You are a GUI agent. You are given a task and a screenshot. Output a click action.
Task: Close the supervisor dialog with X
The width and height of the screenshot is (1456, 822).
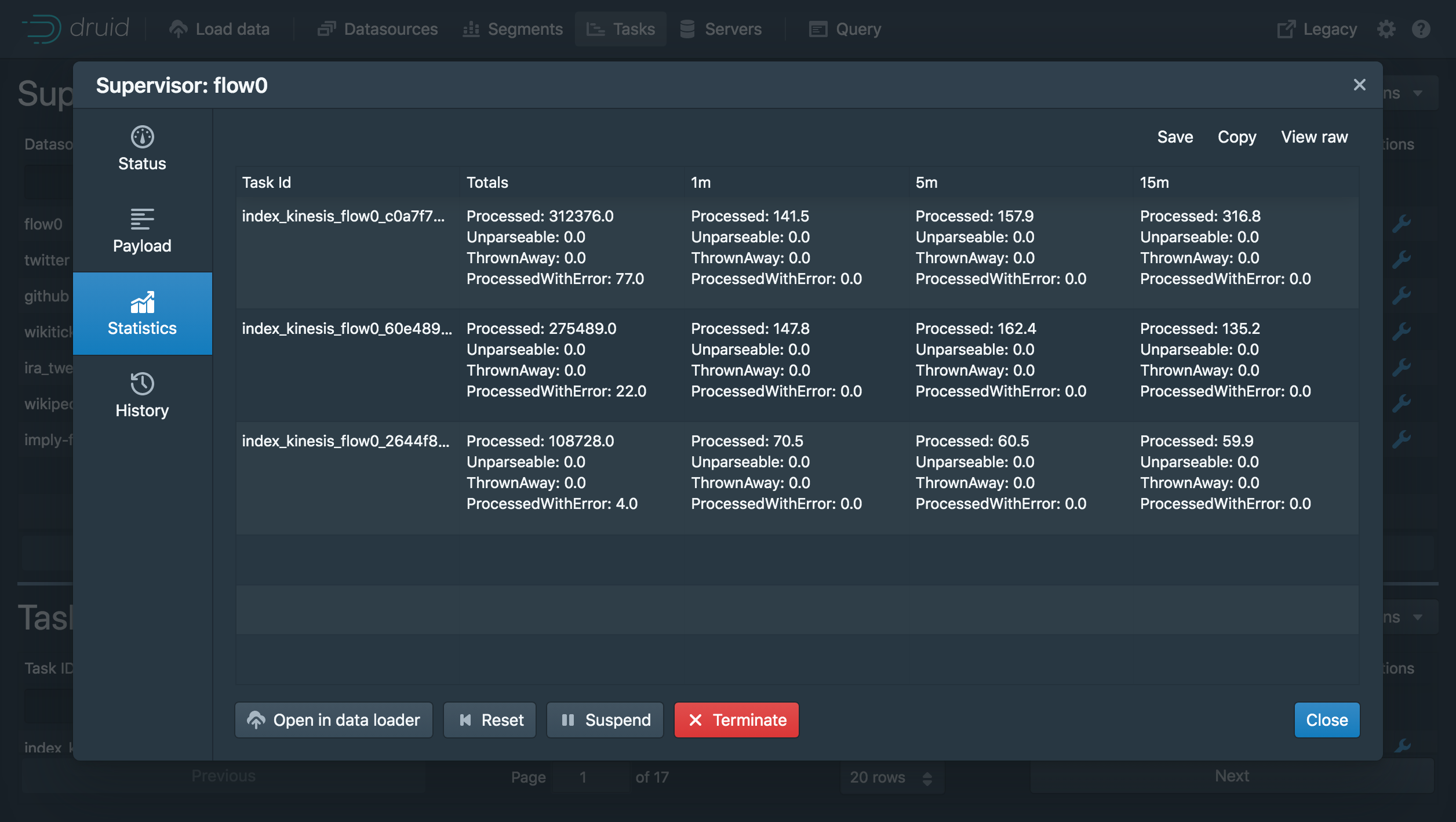pos(1359,85)
